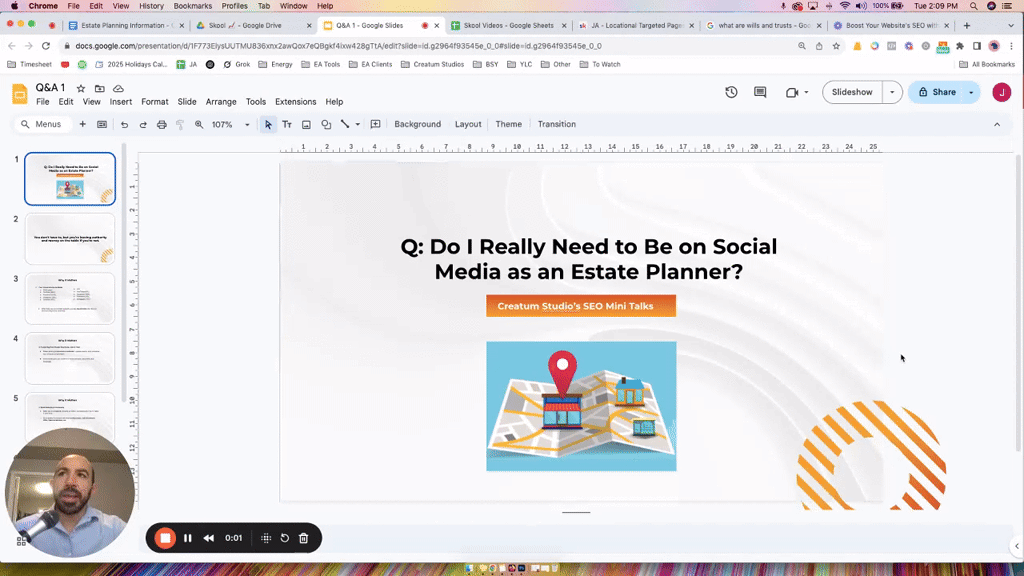The image size is (1024, 576).
Task: Star the Q&A 1 presentation
Action: [81, 88]
